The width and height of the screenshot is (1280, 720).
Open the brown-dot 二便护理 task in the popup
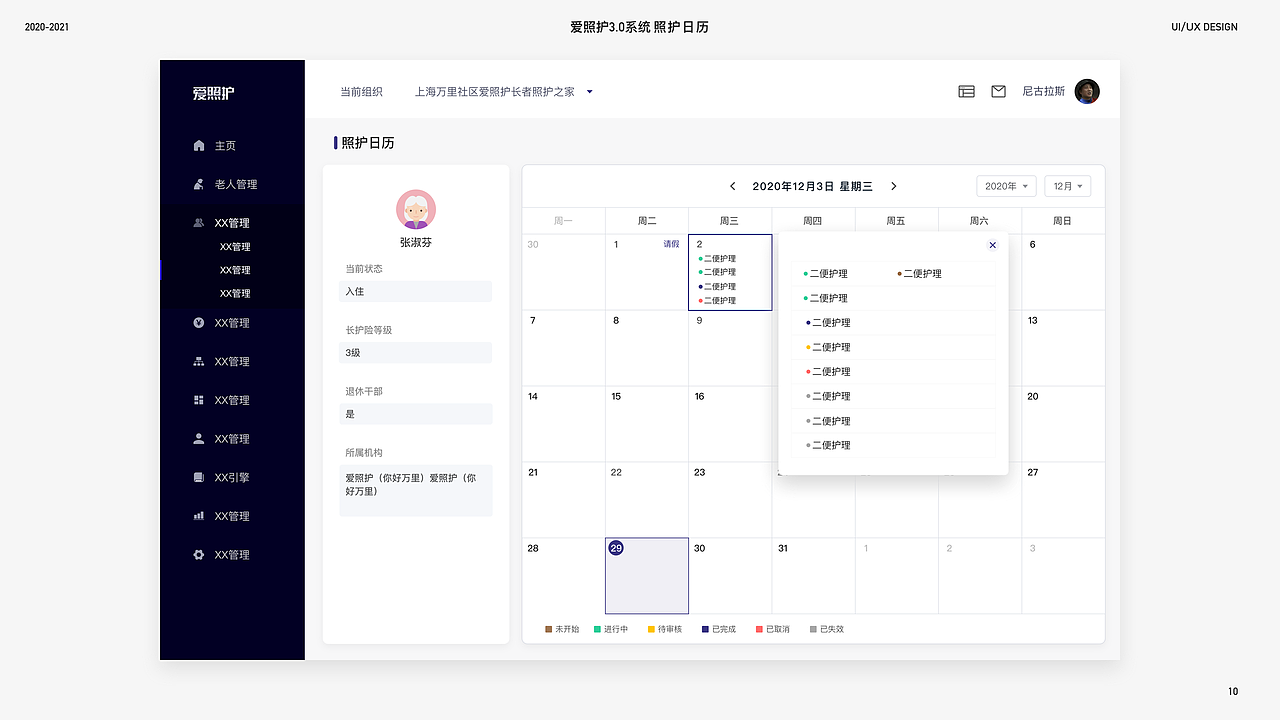[x=919, y=274]
